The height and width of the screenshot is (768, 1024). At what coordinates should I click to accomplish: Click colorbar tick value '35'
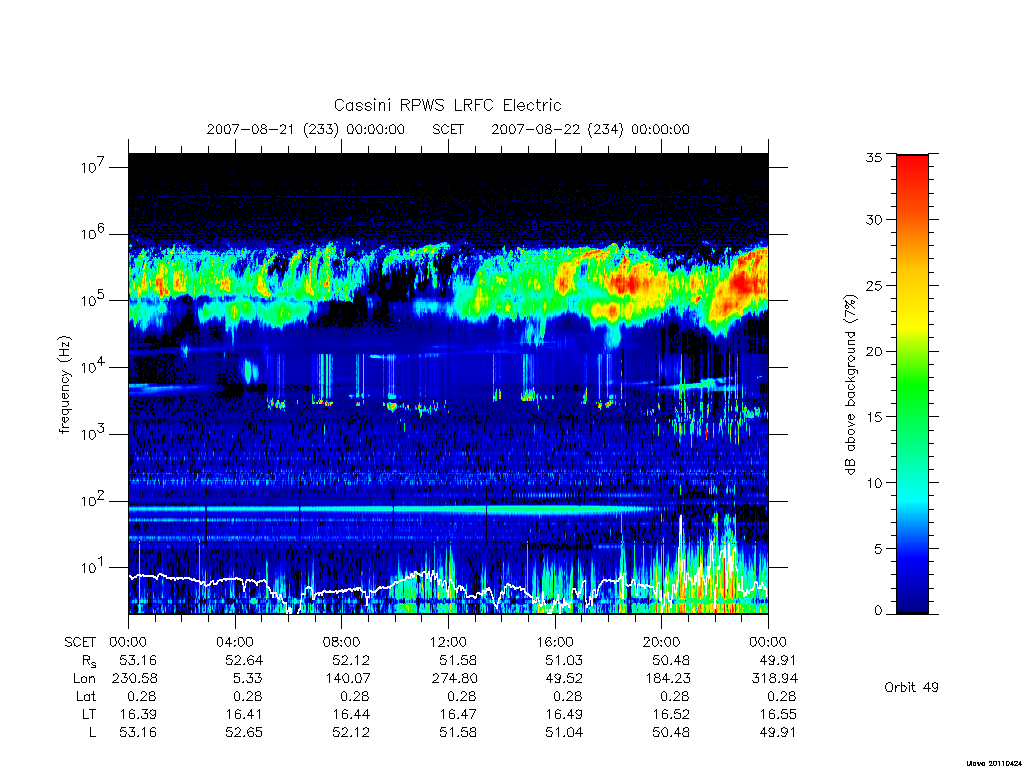(873, 157)
